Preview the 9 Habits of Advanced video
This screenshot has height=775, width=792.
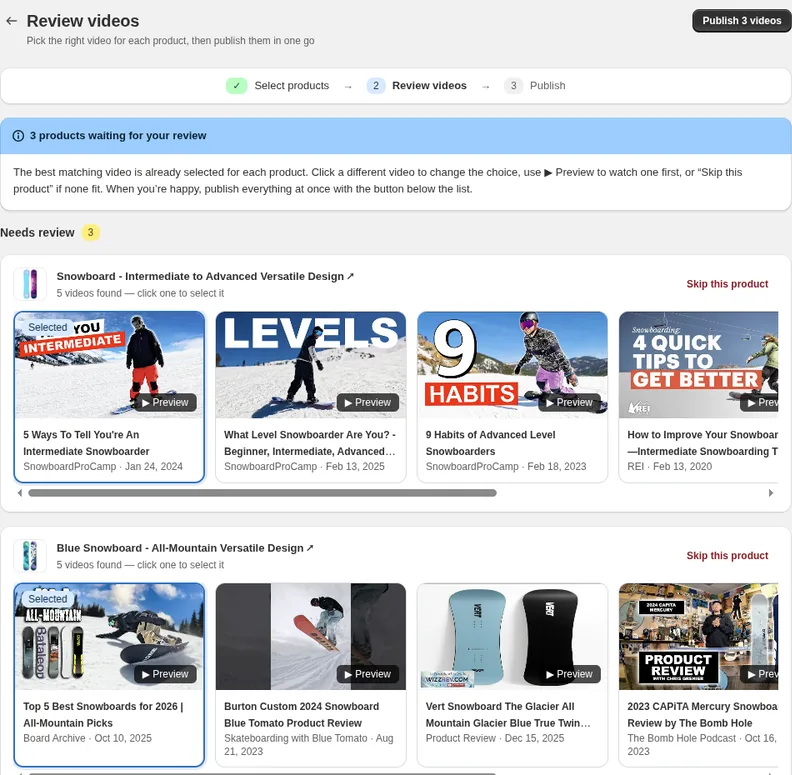point(569,403)
